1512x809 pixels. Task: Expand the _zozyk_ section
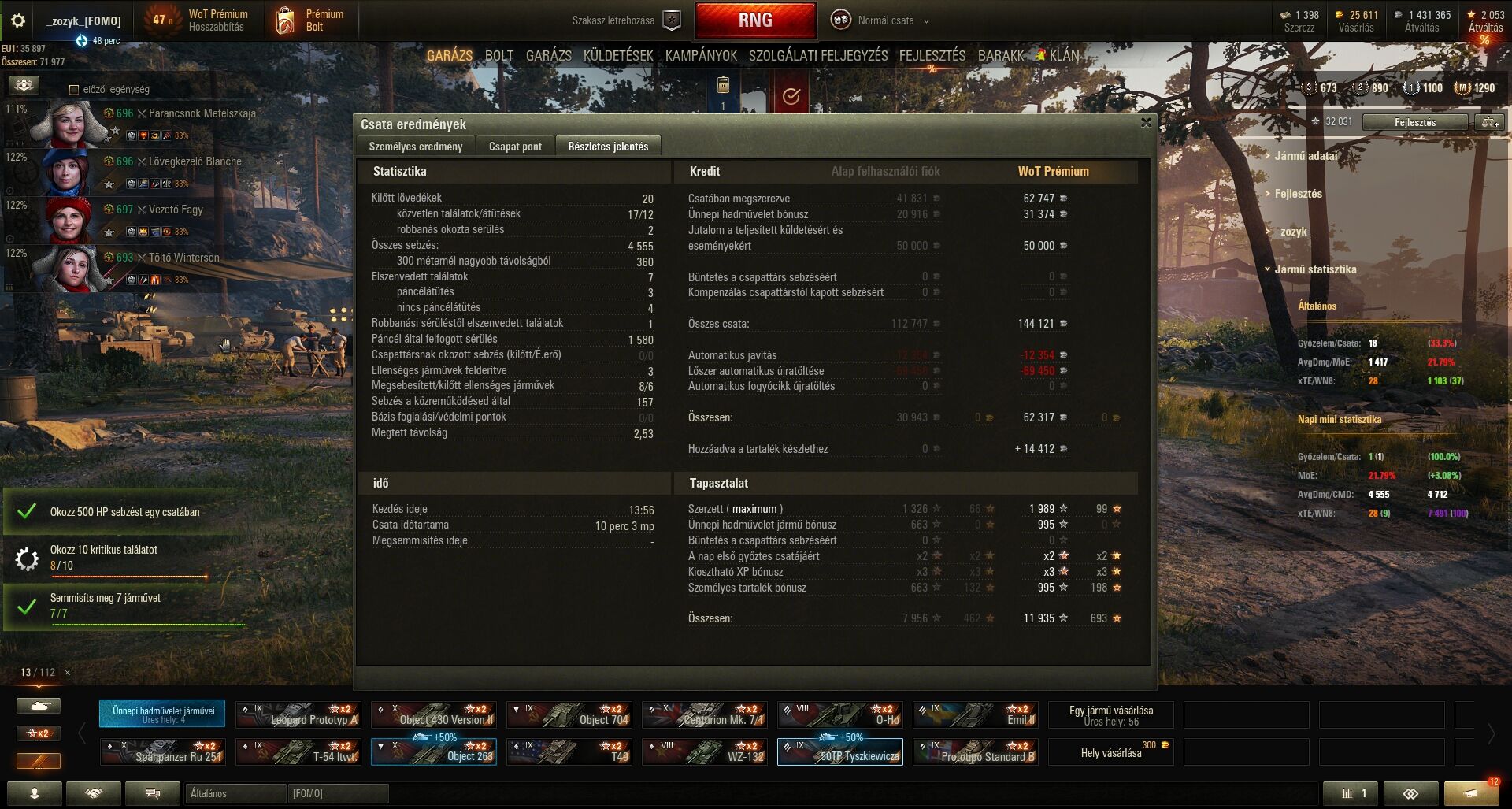[1294, 232]
